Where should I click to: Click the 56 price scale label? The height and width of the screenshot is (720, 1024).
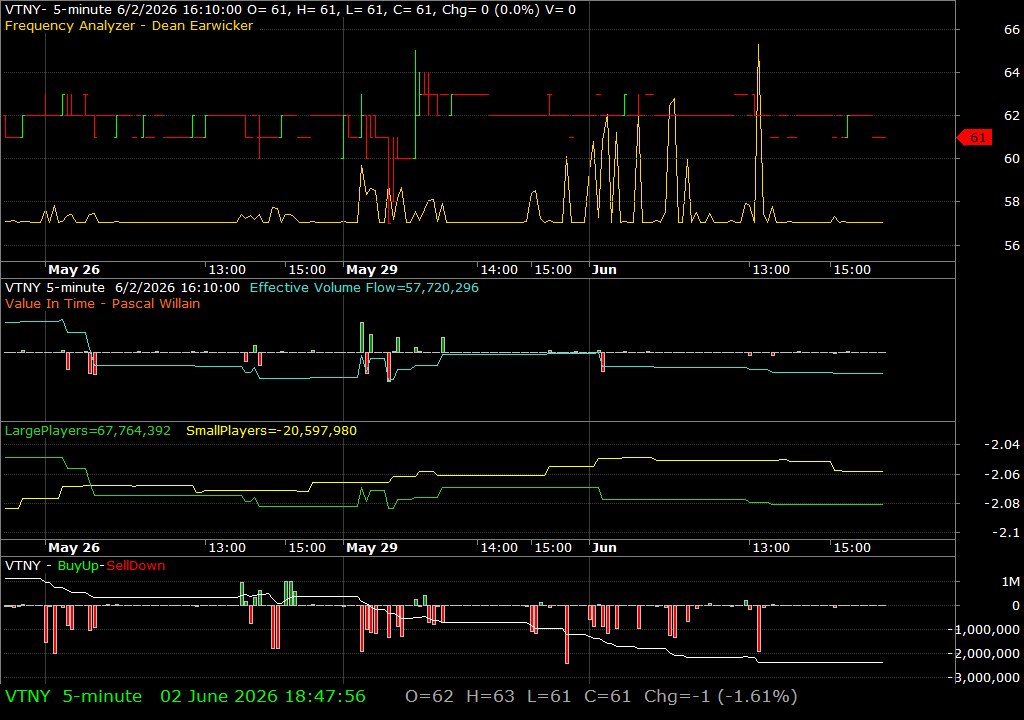(1012, 245)
